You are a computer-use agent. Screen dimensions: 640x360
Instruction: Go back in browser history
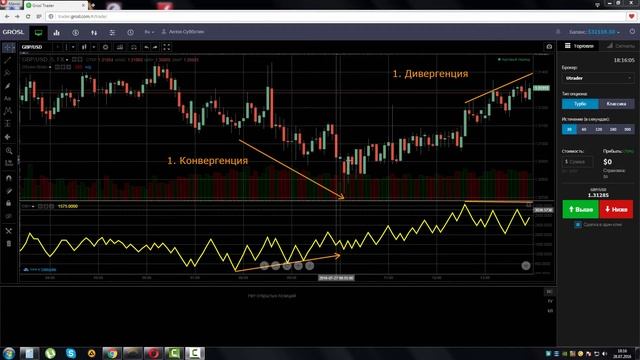[x=7, y=16]
